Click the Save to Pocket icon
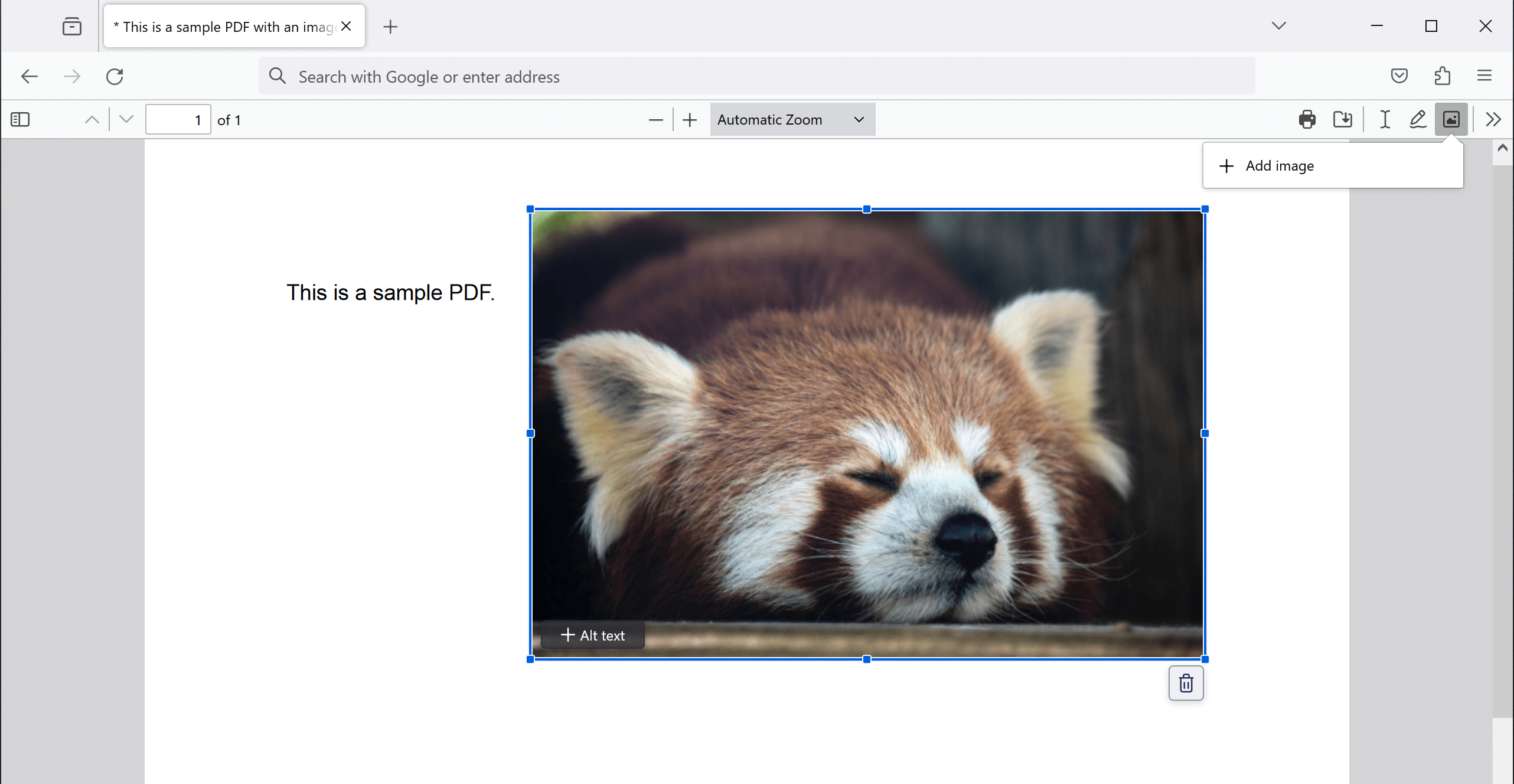Viewport: 1514px width, 784px height. 1399,76
